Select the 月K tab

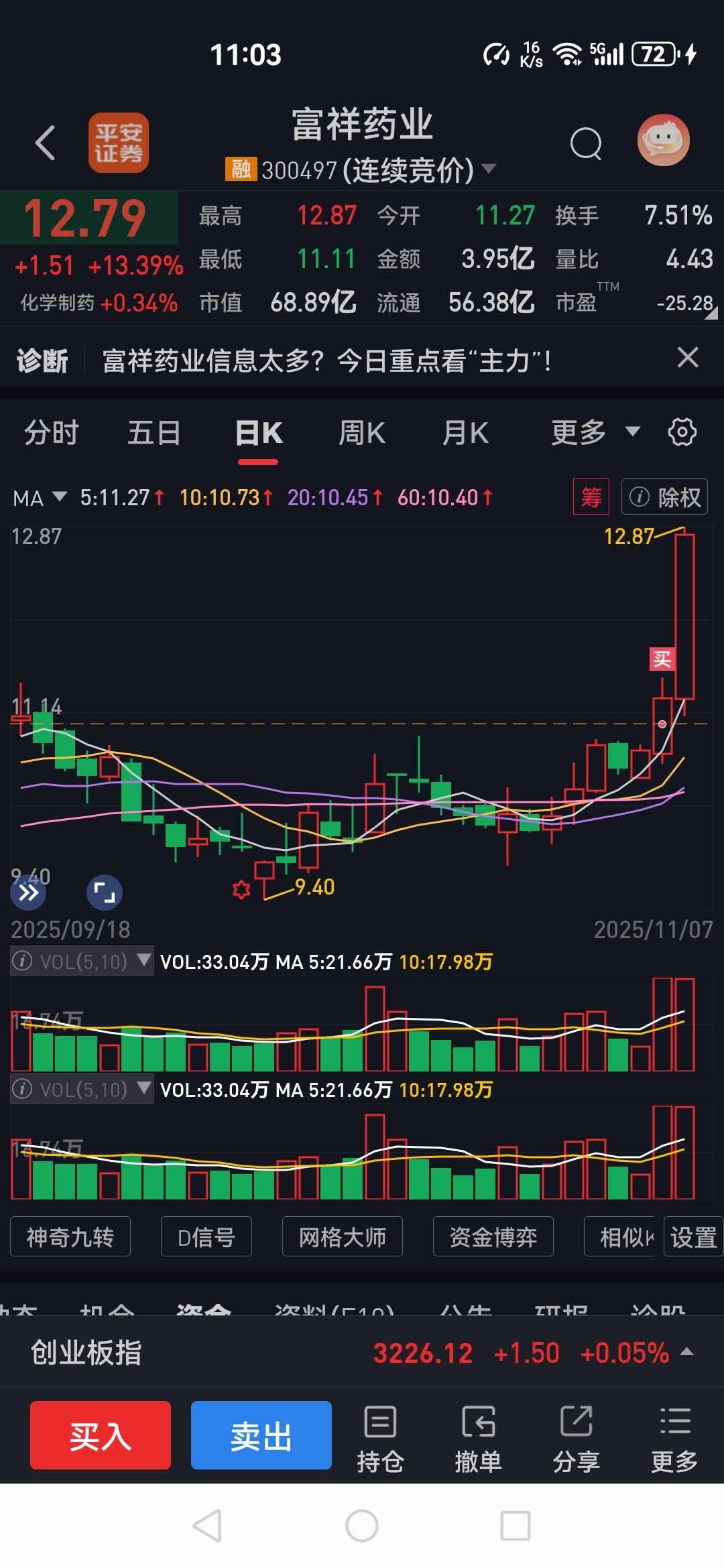point(465,432)
